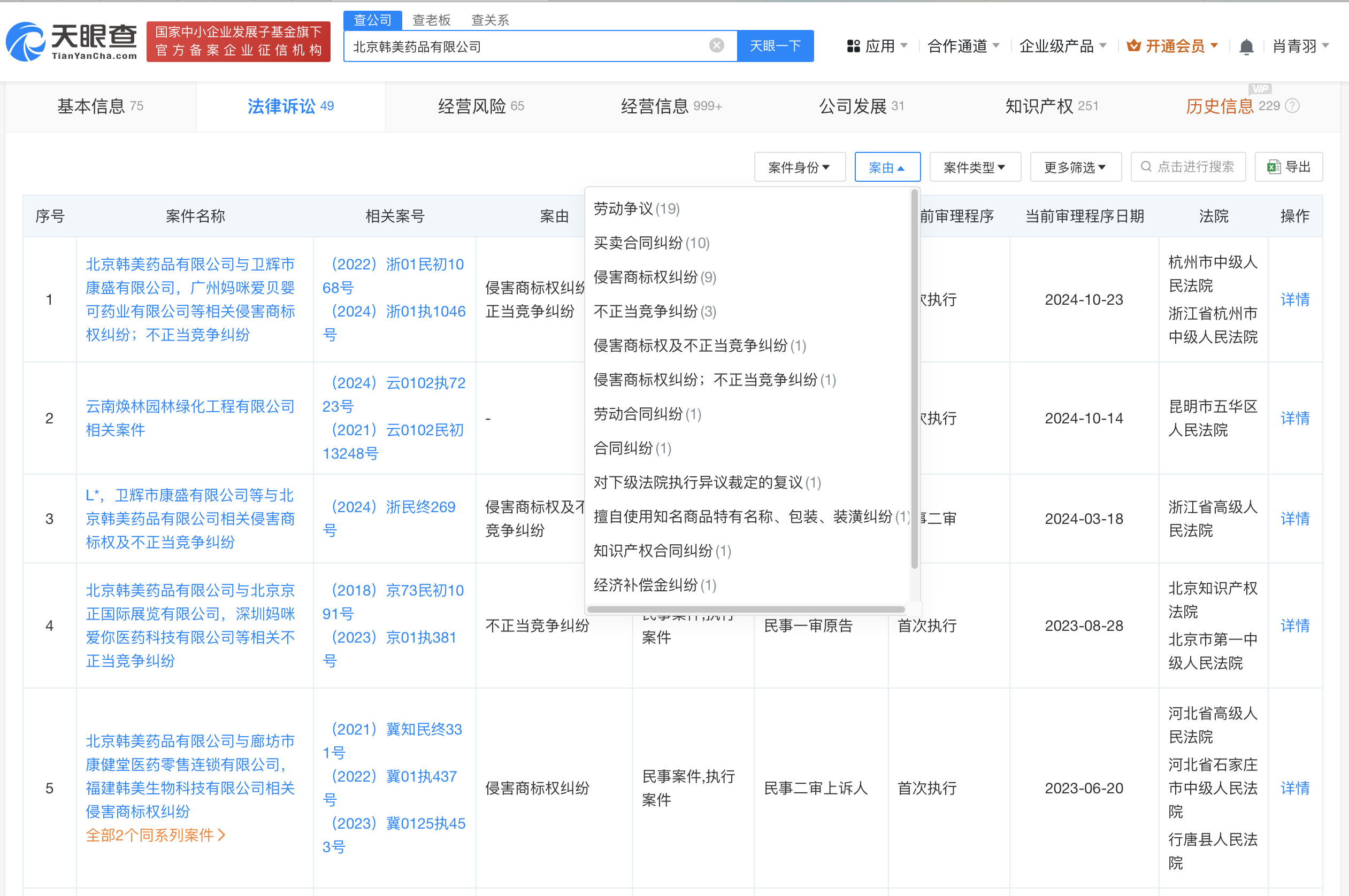Open 详情 for the 2024-03-18 case

click(x=1294, y=518)
